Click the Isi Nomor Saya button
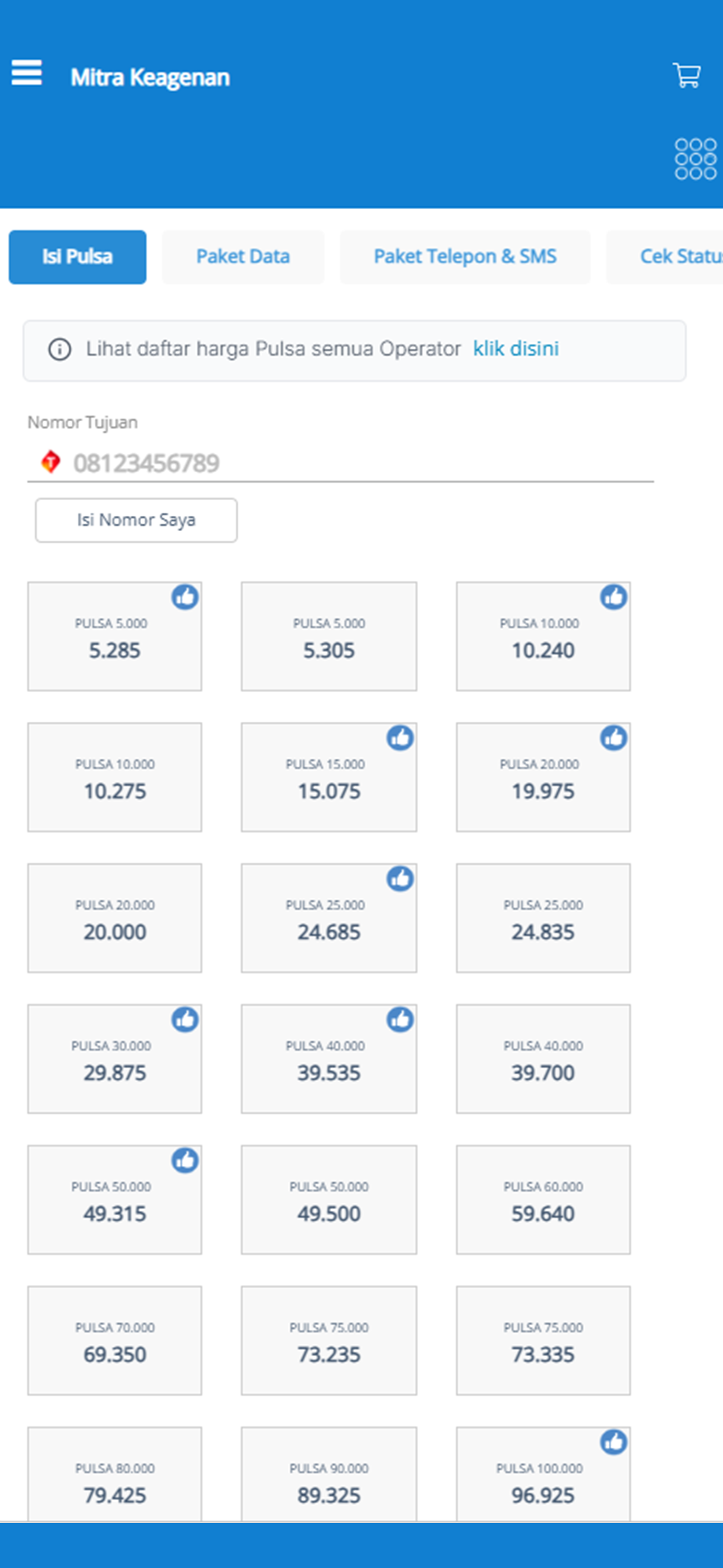The width and height of the screenshot is (723, 1568). click(136, 520)
